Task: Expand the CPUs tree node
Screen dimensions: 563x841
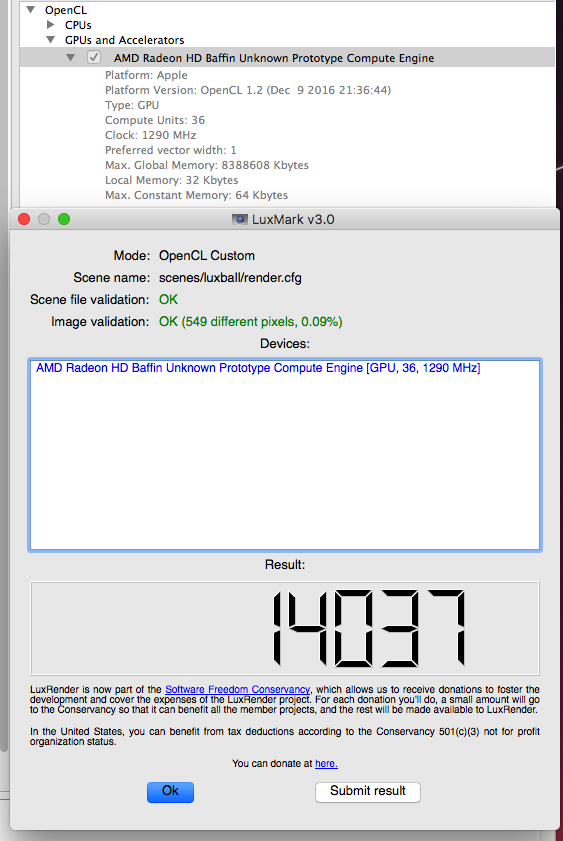Action: coord(50,25)
